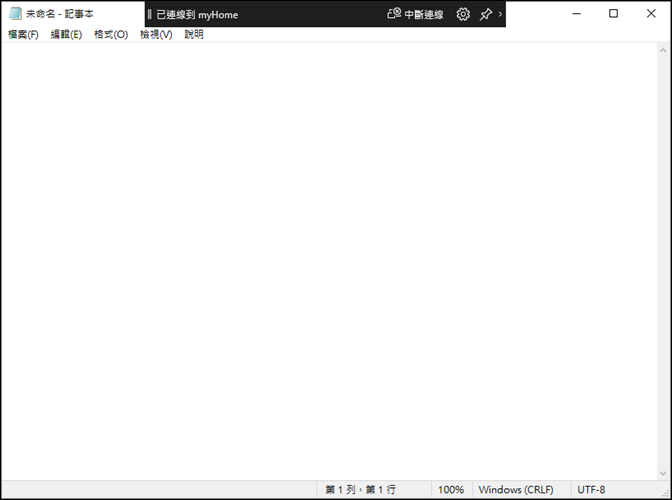The image size is (672, 500).
Task: Minimize the Notepad window
Action: coord(576,14)
